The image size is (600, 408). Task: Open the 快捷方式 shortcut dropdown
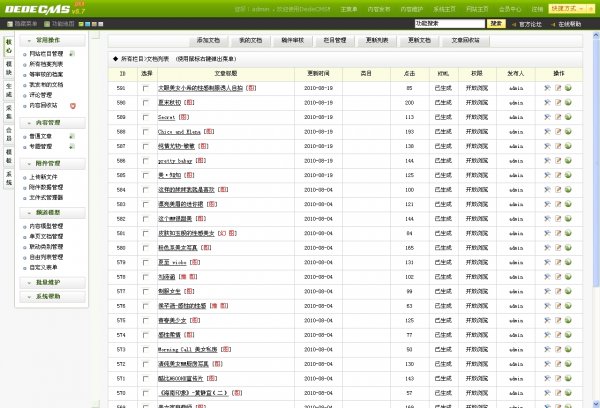567,8
